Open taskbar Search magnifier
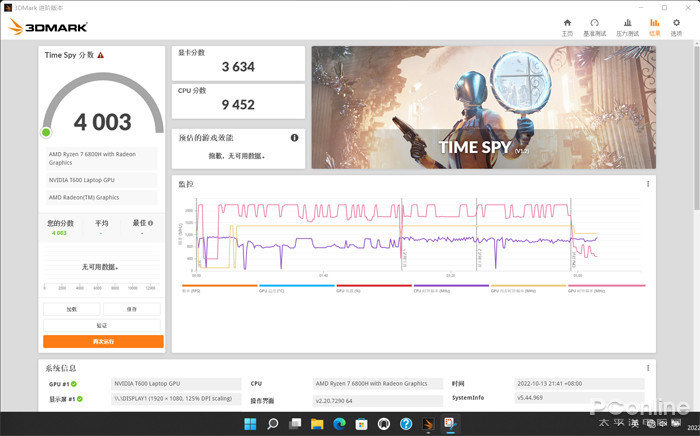 pos(272,424)
